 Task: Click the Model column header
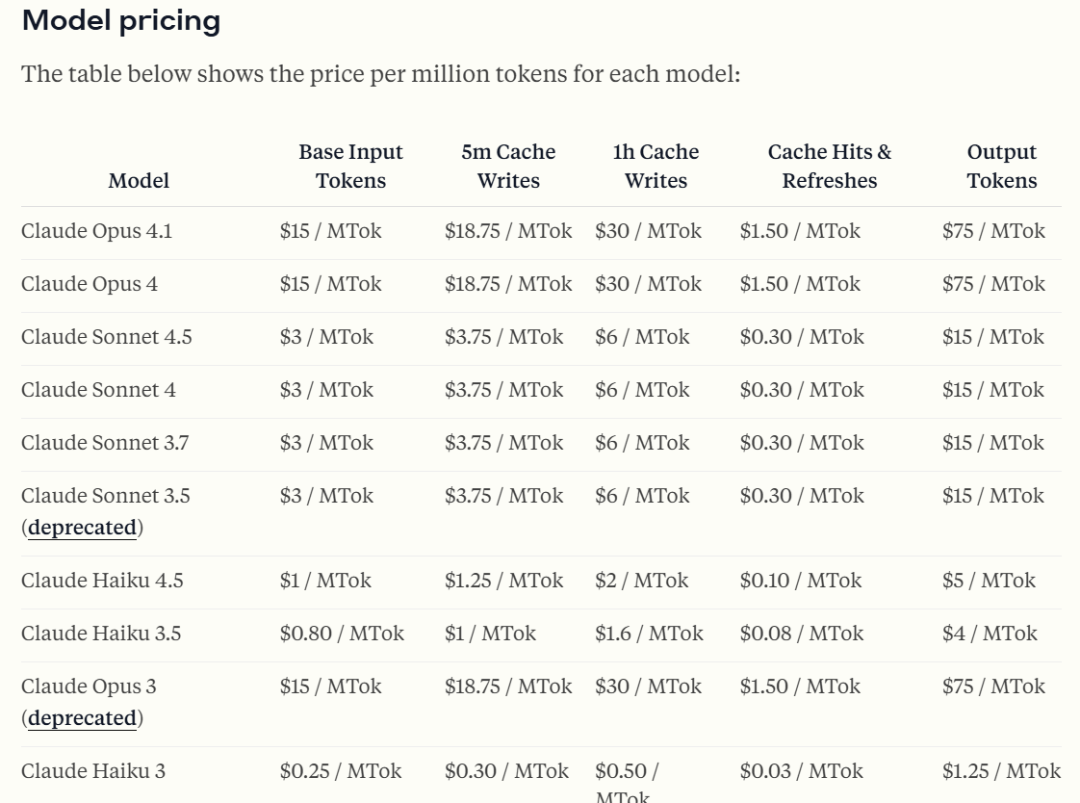click(x=139, y=181)
